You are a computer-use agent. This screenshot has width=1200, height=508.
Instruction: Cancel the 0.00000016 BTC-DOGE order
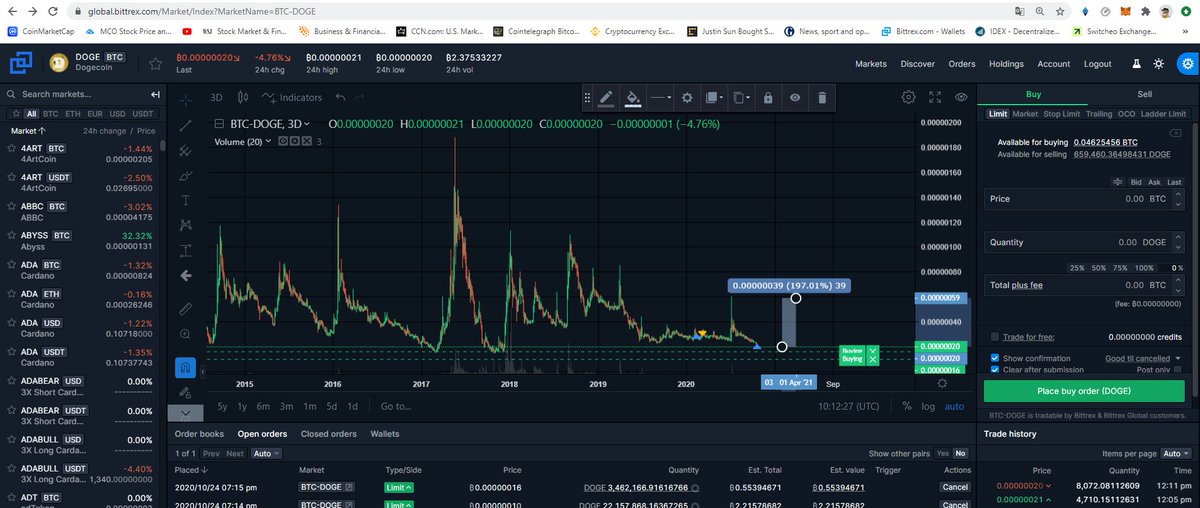pyautogui.click(x=955, y=487)
